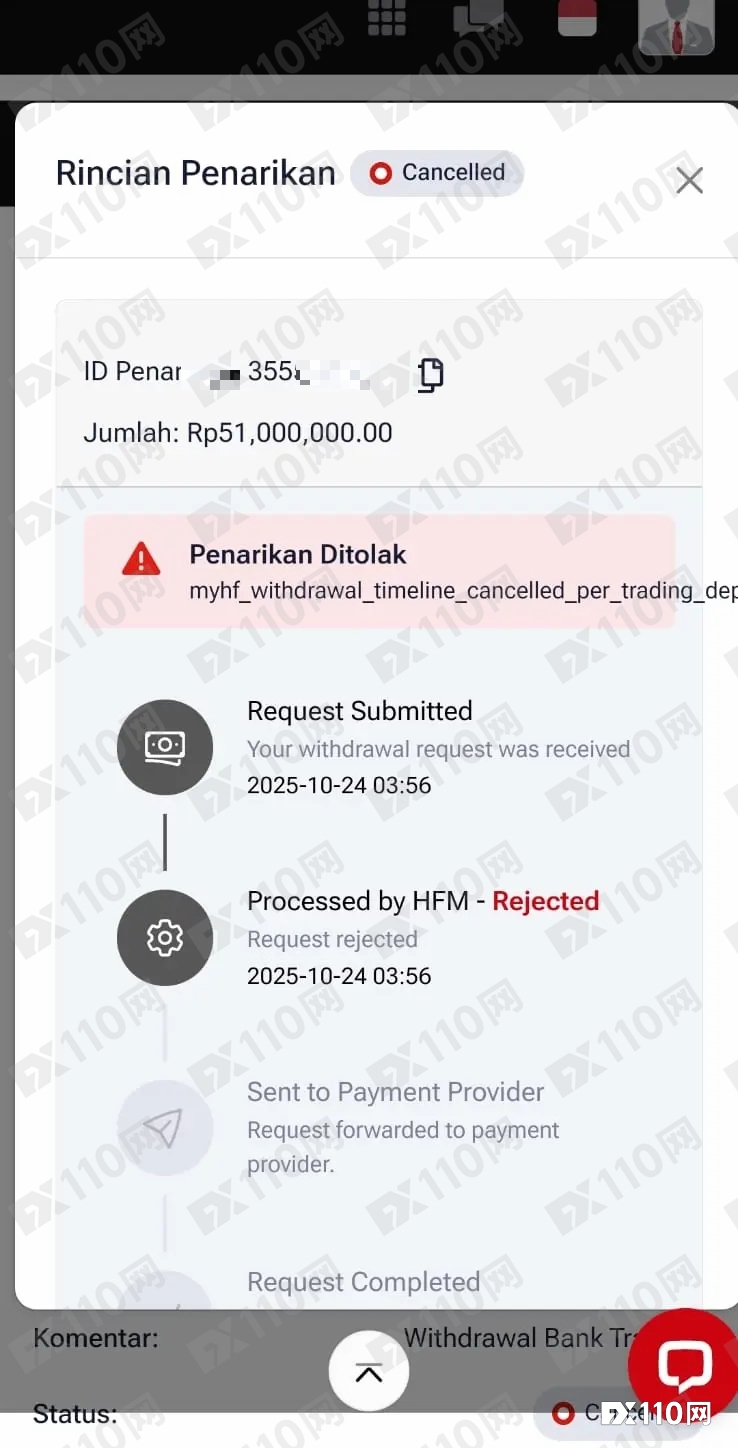Select the Penarikan Ditolak alert heading
Screen dimensions: 738x1448
[298, 554]
